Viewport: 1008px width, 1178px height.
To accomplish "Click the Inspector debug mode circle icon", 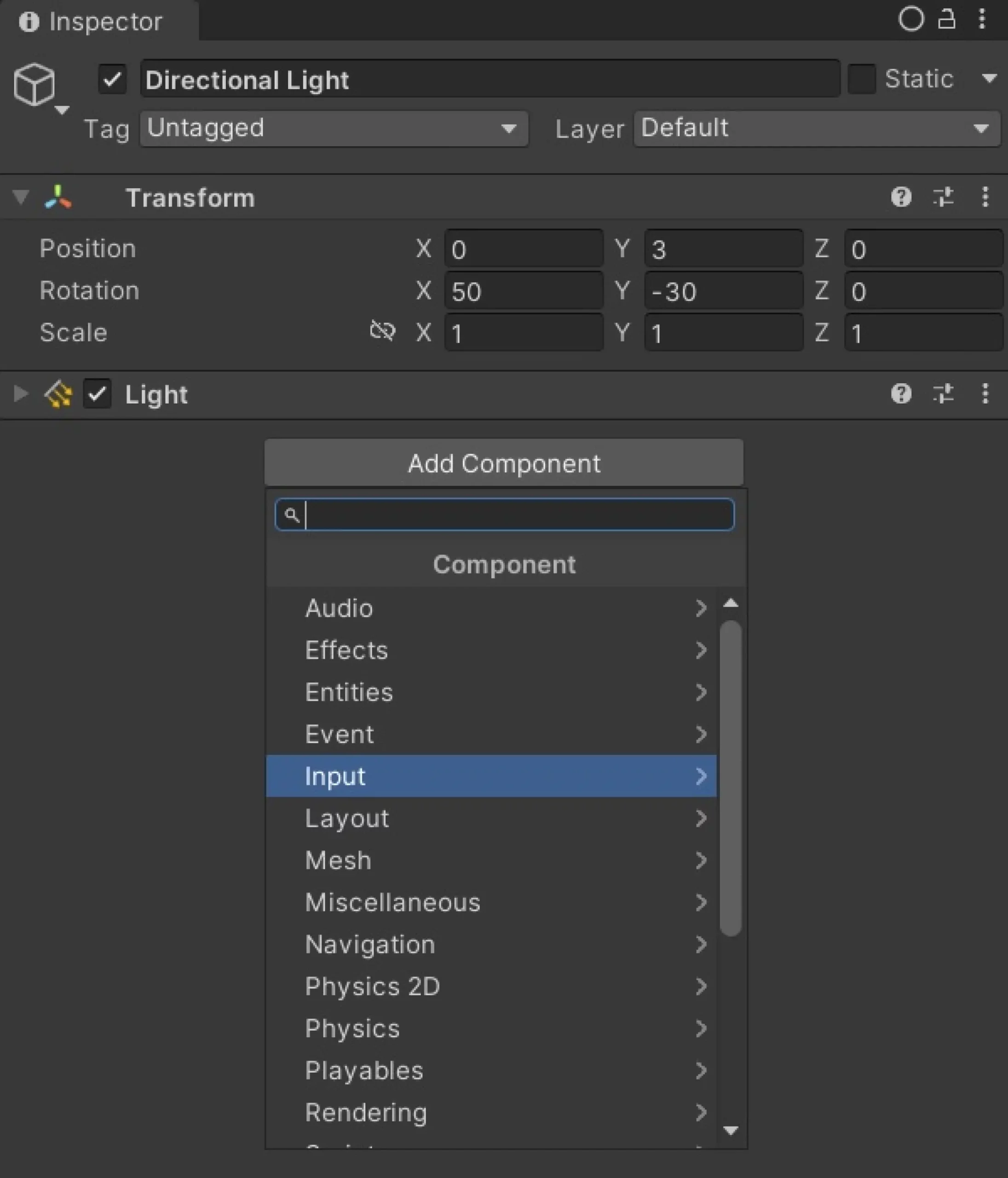I will (911, 19).
